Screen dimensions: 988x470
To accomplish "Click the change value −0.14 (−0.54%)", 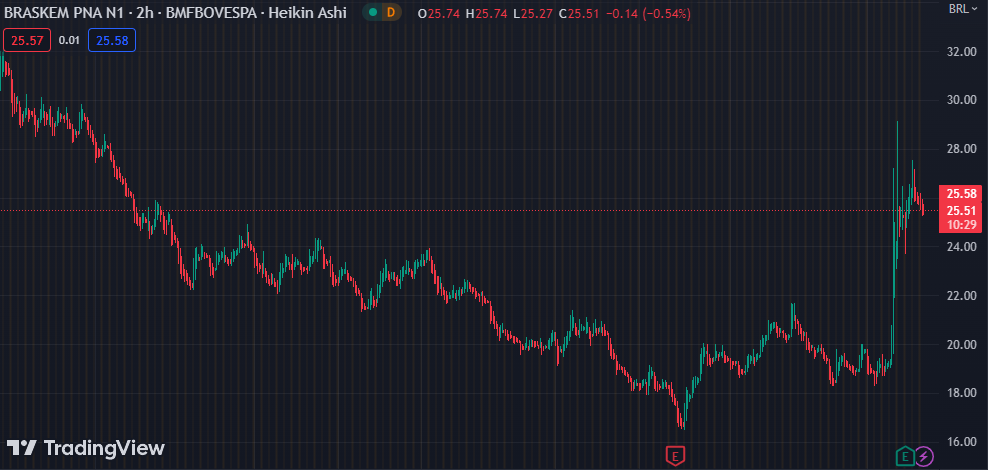I will point(648,13).
